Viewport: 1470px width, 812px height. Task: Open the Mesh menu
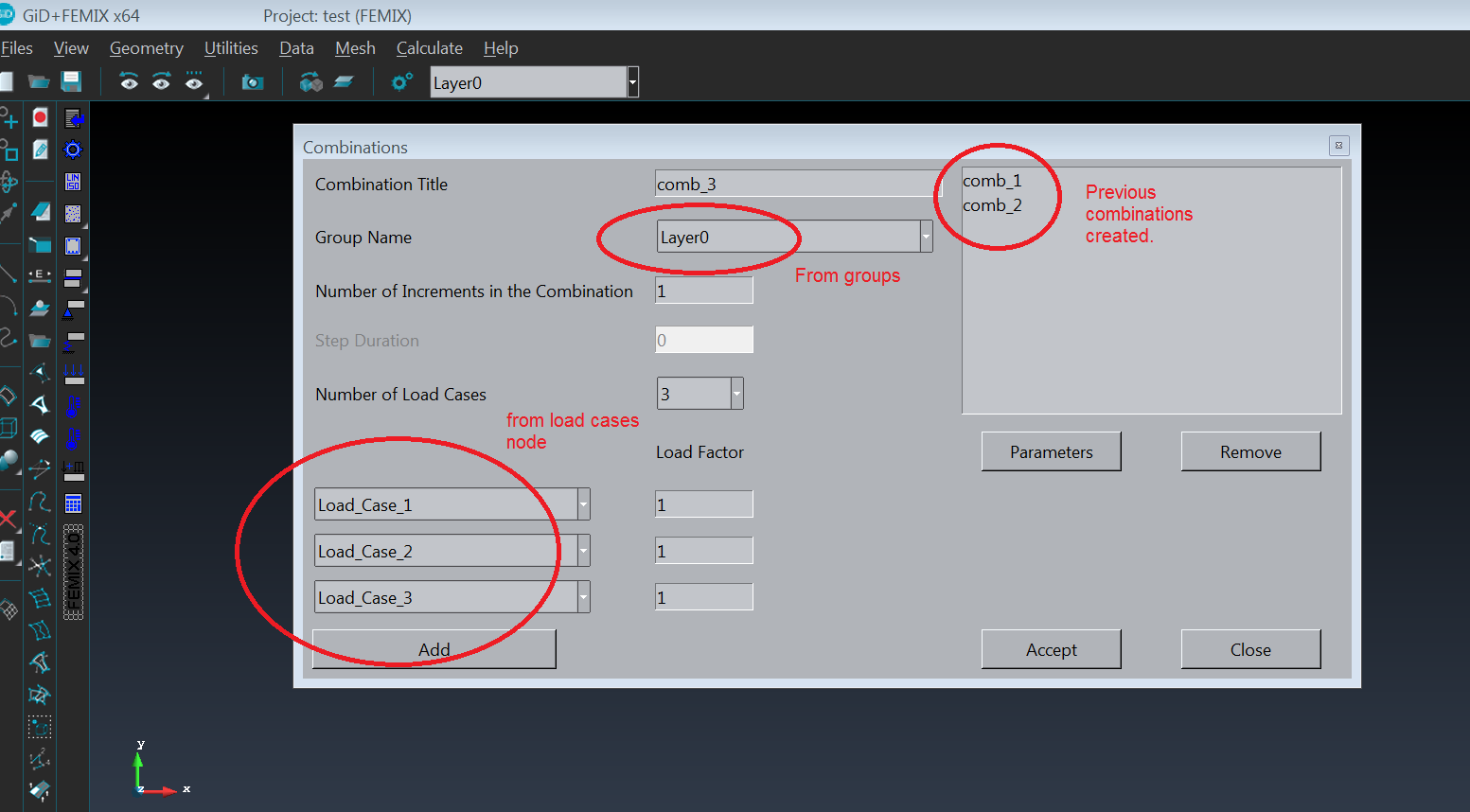tap(355, 48)
